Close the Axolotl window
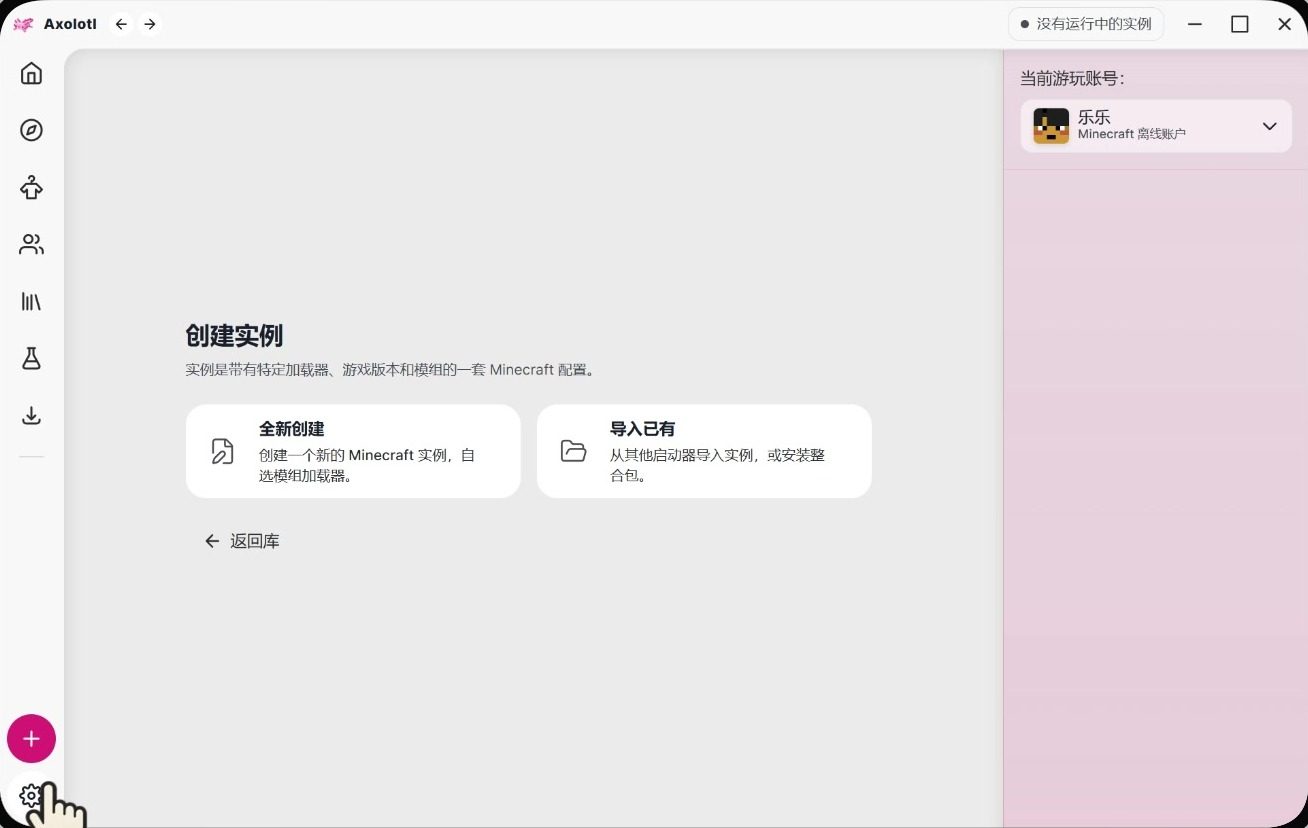This screenshot has height=828, width=1308. [1285, 24]
